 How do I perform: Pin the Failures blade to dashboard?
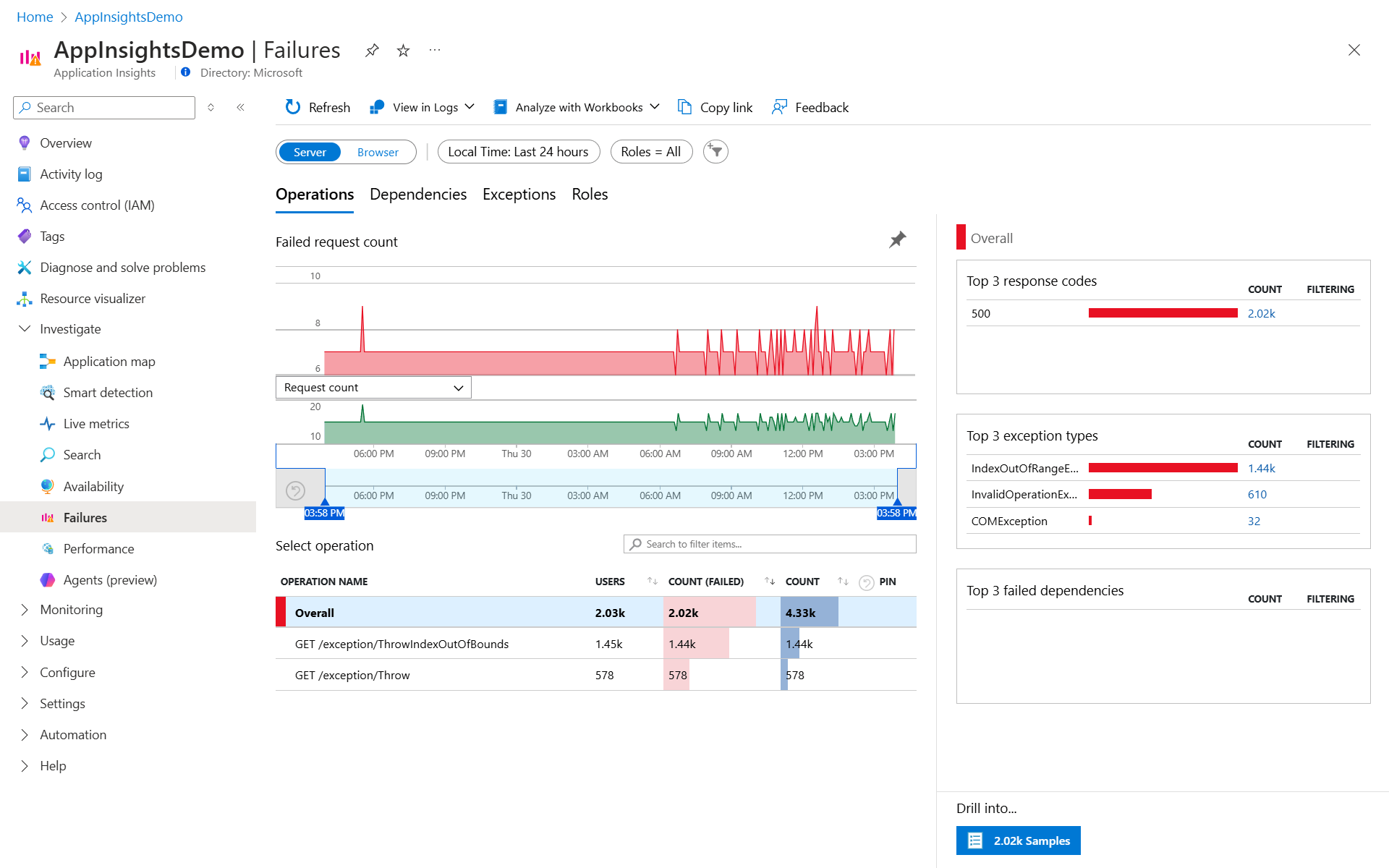coord(372,51)
